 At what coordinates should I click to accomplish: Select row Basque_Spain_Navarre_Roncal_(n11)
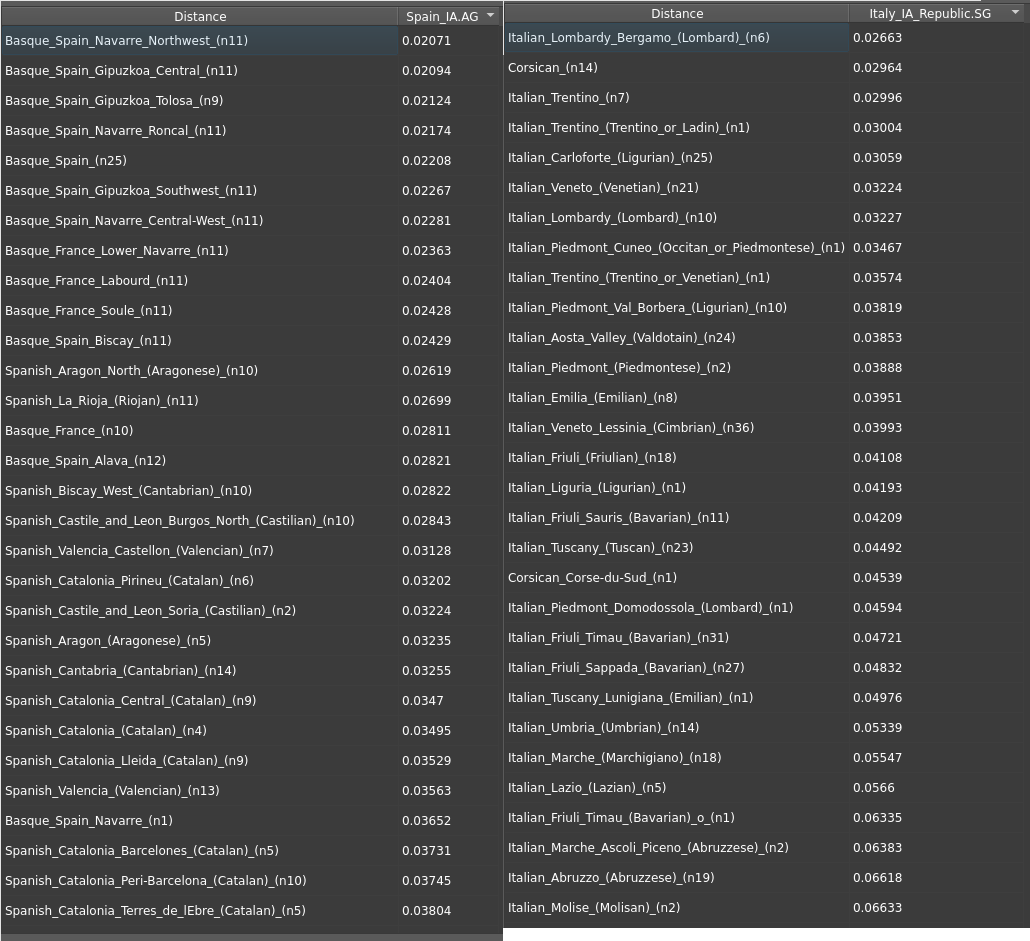[x=252, y=131]
